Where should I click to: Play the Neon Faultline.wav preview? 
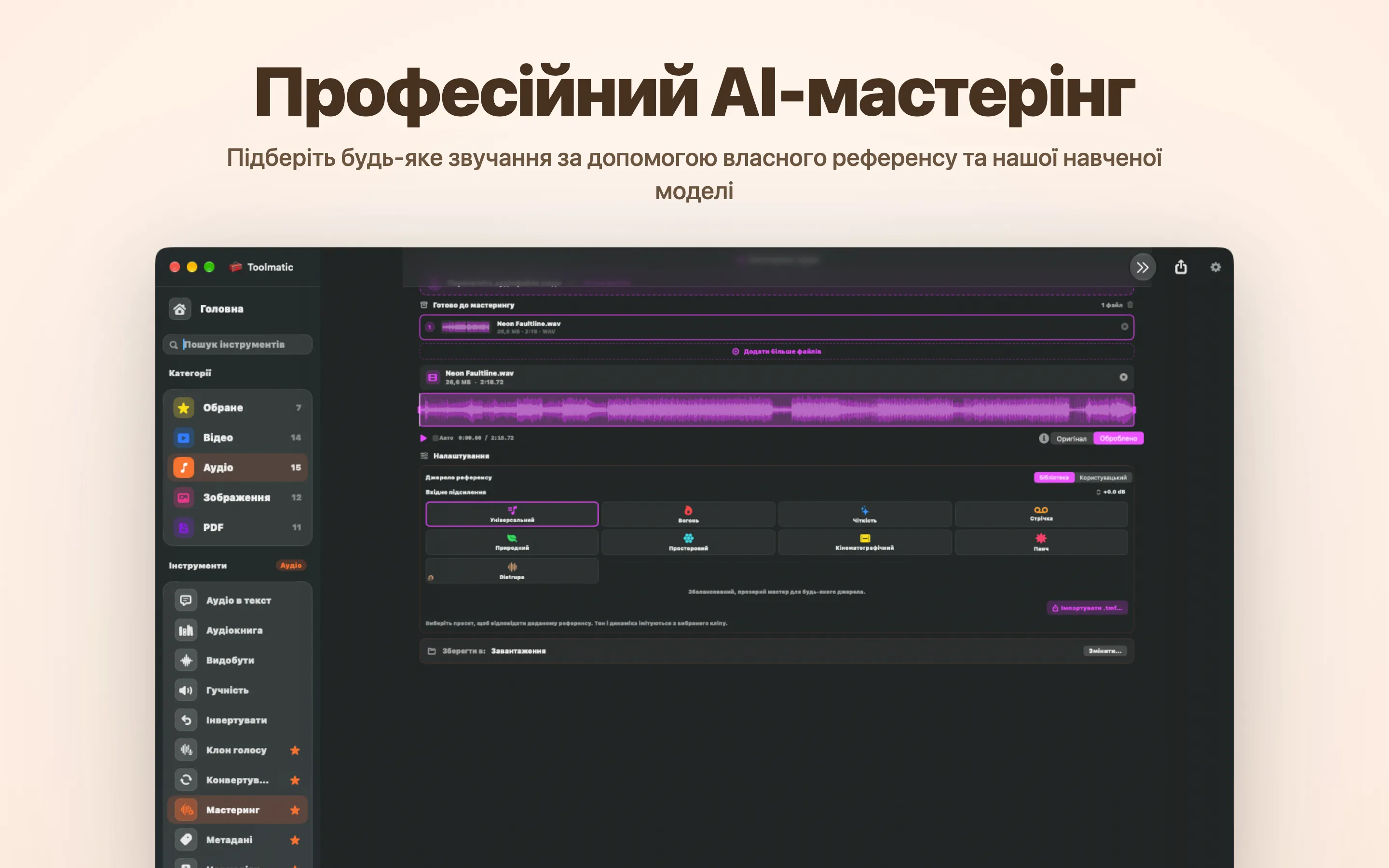[423, 438]
